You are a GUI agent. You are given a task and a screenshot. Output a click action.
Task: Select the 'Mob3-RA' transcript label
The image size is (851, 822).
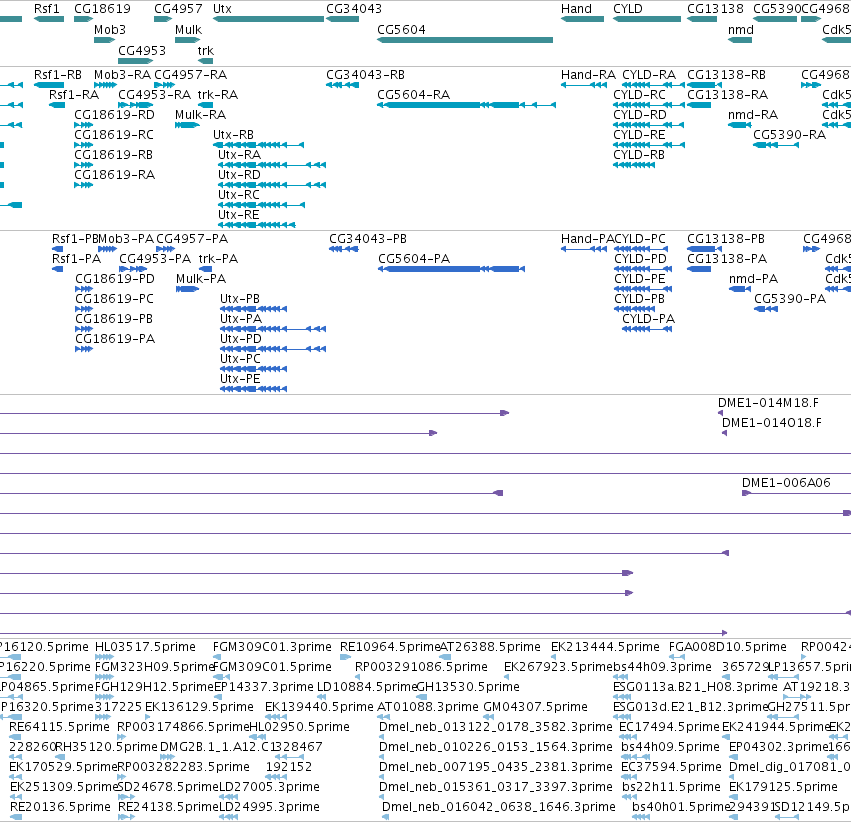point(122,75)
